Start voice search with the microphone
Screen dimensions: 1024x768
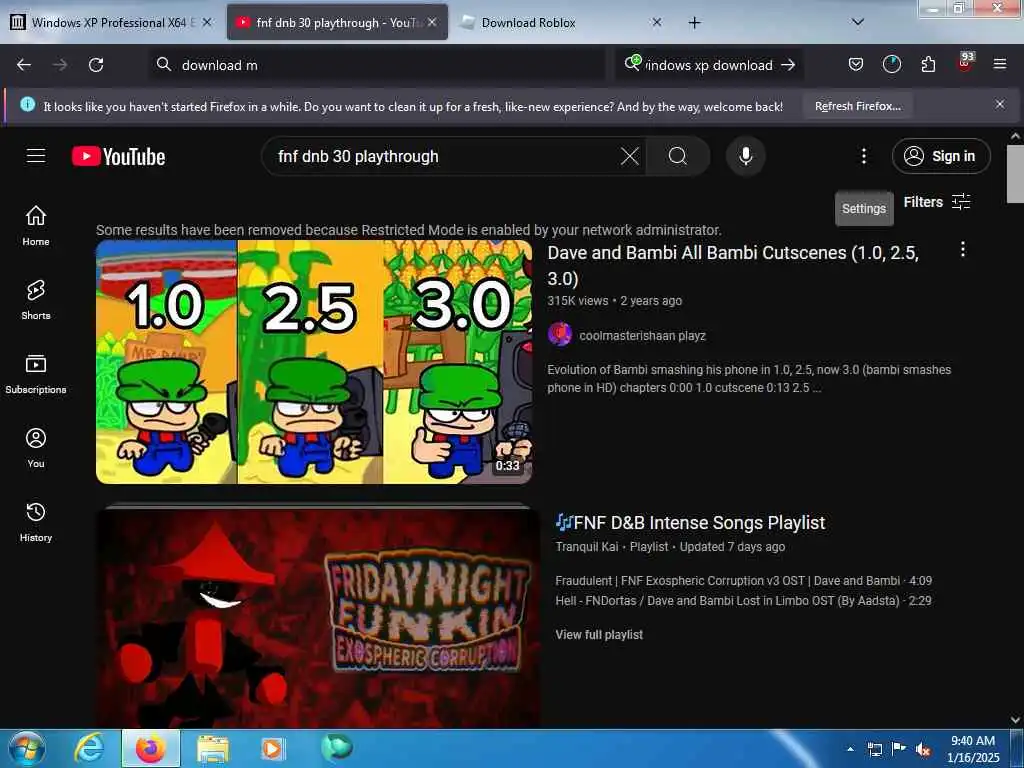745,156
